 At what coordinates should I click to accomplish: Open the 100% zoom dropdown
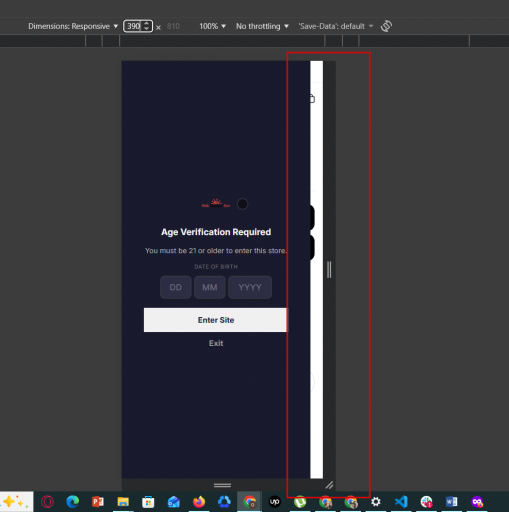pyautogui.click(x=212, y=26)
